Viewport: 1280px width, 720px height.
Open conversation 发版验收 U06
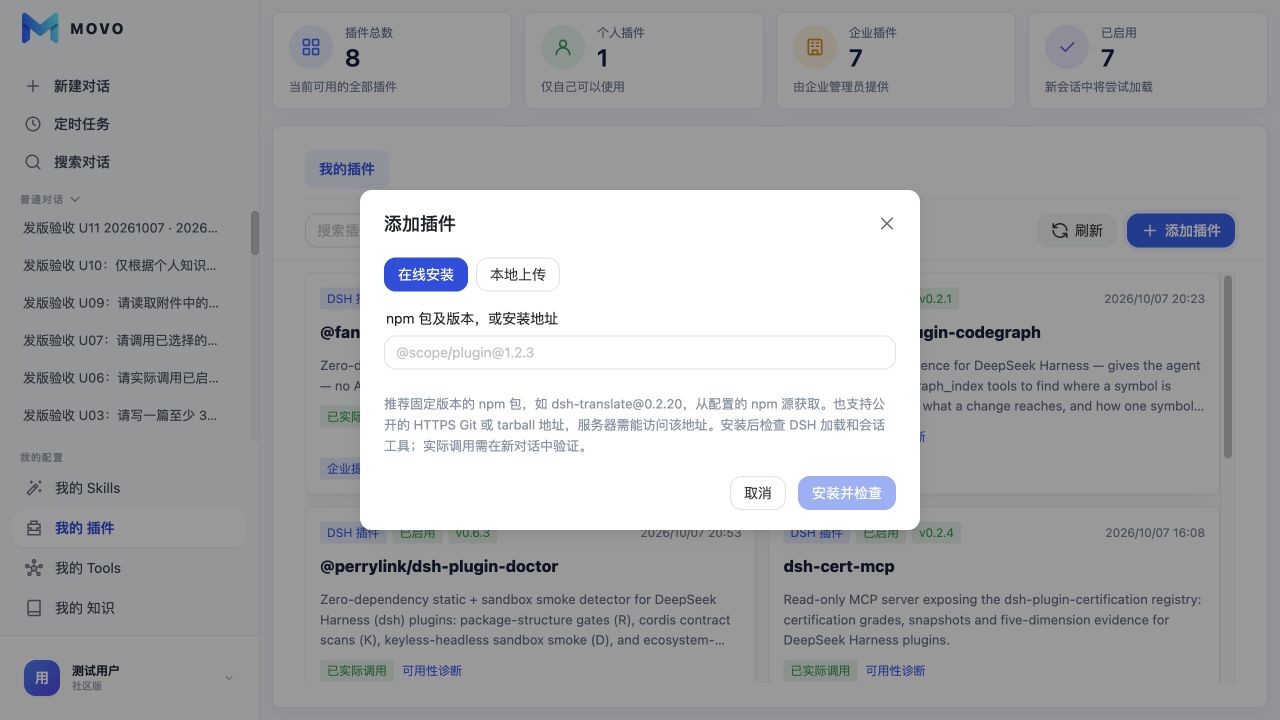tap(120, 378)
